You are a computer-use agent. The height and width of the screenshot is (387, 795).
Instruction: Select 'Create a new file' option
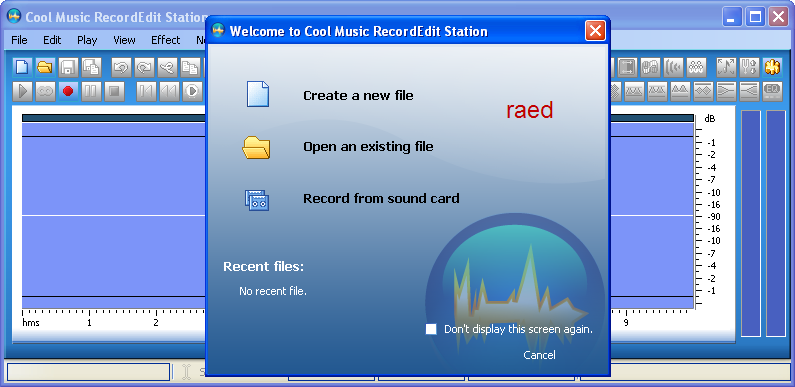pos(358,95)
